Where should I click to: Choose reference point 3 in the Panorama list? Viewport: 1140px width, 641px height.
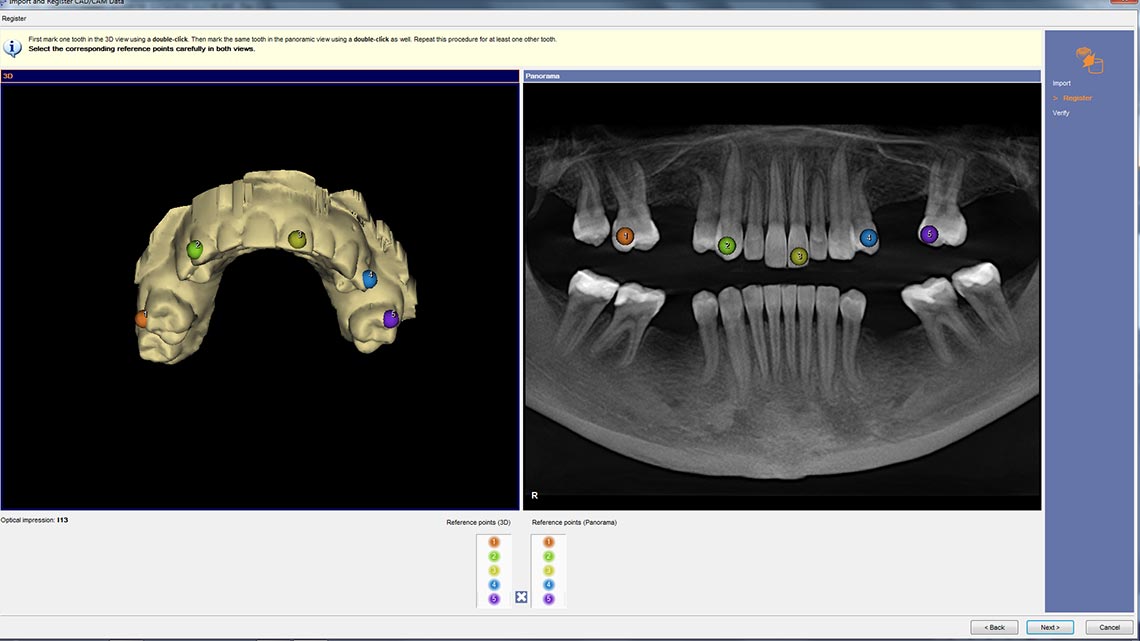[x=548, y=571]
